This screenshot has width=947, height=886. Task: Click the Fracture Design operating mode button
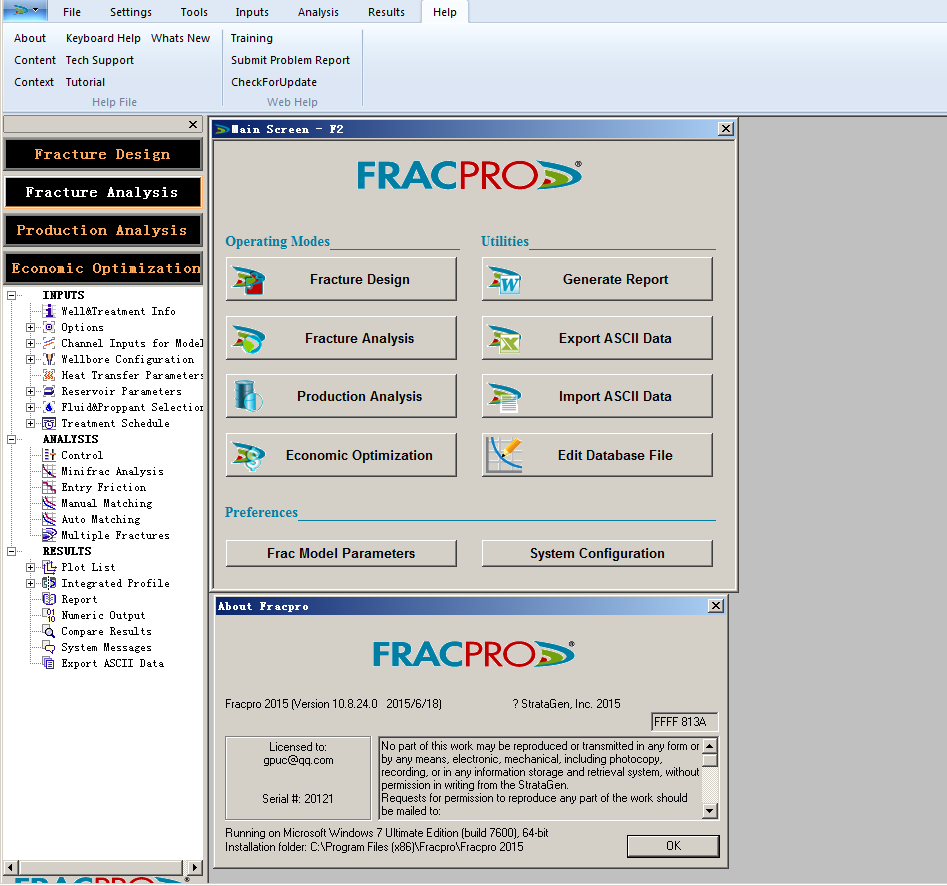(x=341, y=279)
